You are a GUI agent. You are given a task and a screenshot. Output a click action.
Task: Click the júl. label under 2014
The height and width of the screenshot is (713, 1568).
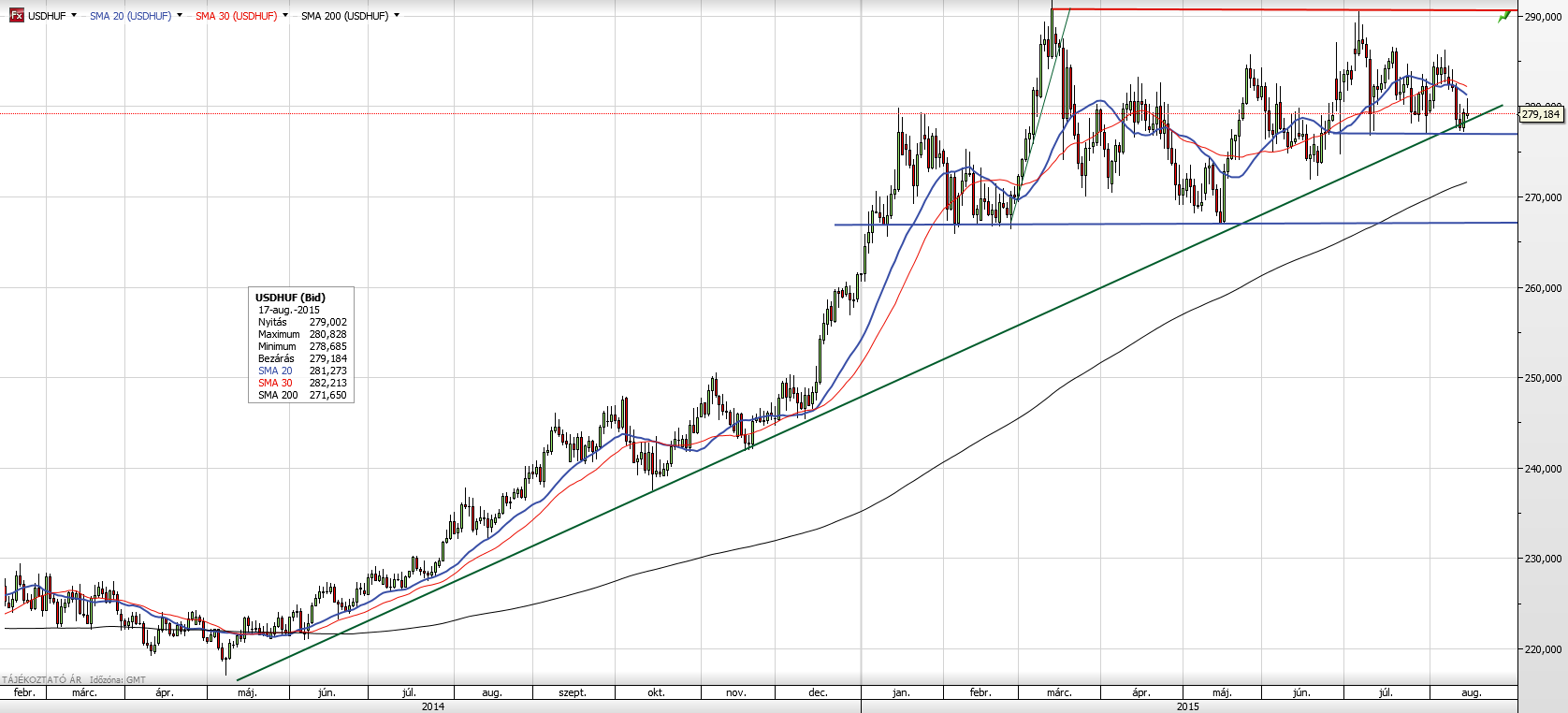(x=409, y=692)
